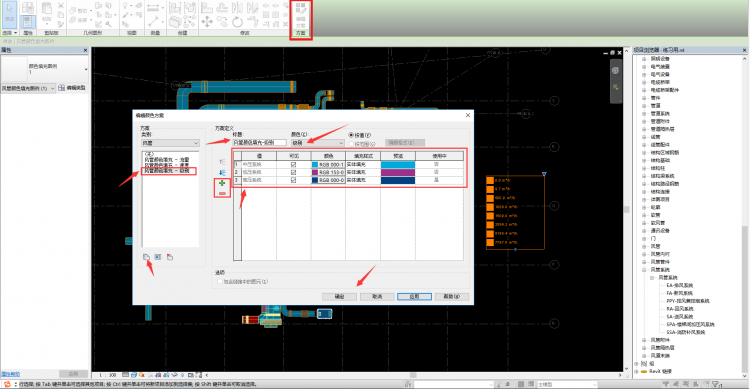Click fill pattern cell for row 1
750x389 pixels.
click(363, 164)
